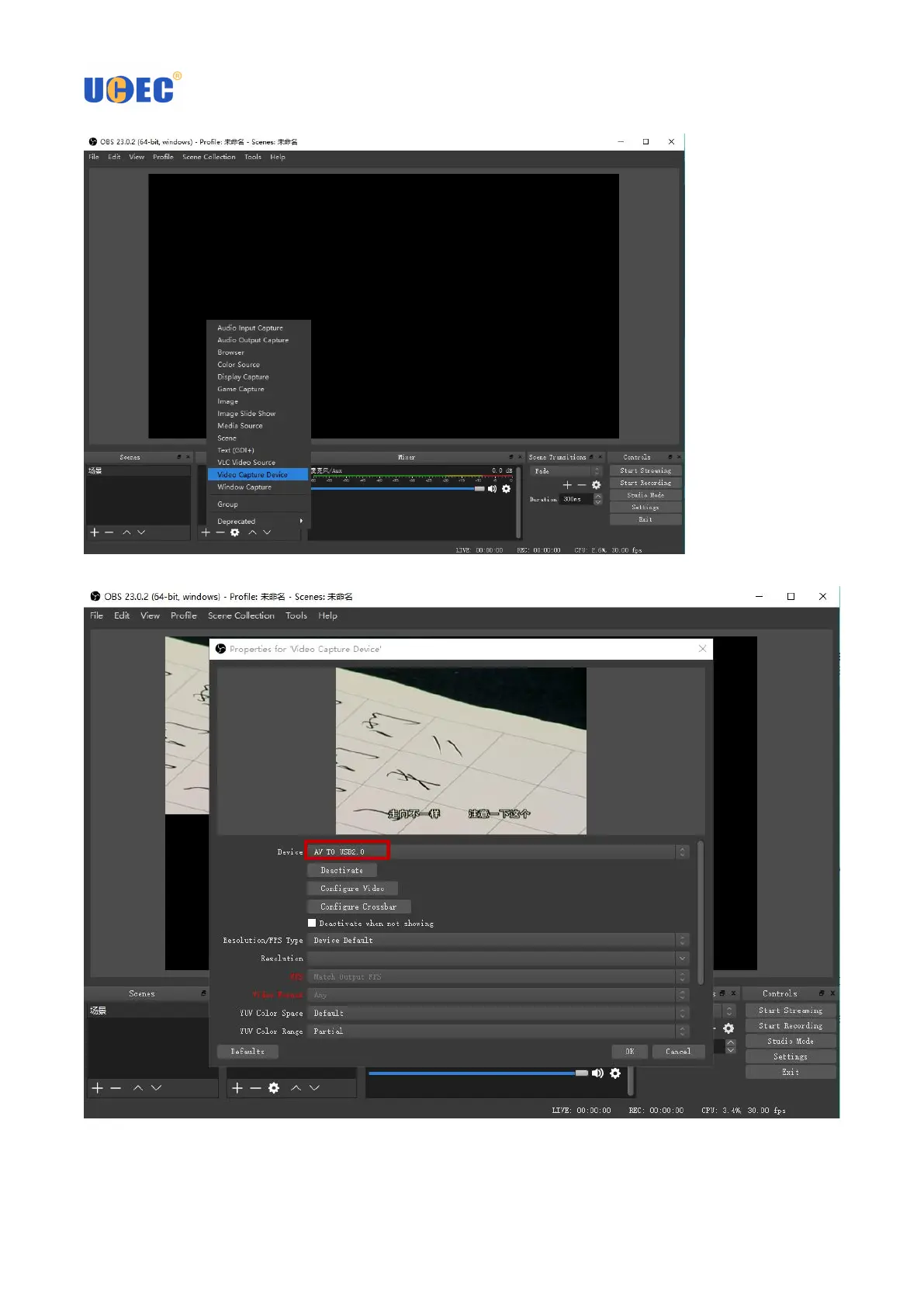This screenshot has width=924, height=1307.
Task: Click Studio Mode in lower OBS Controls
Action: point(791,1042)
